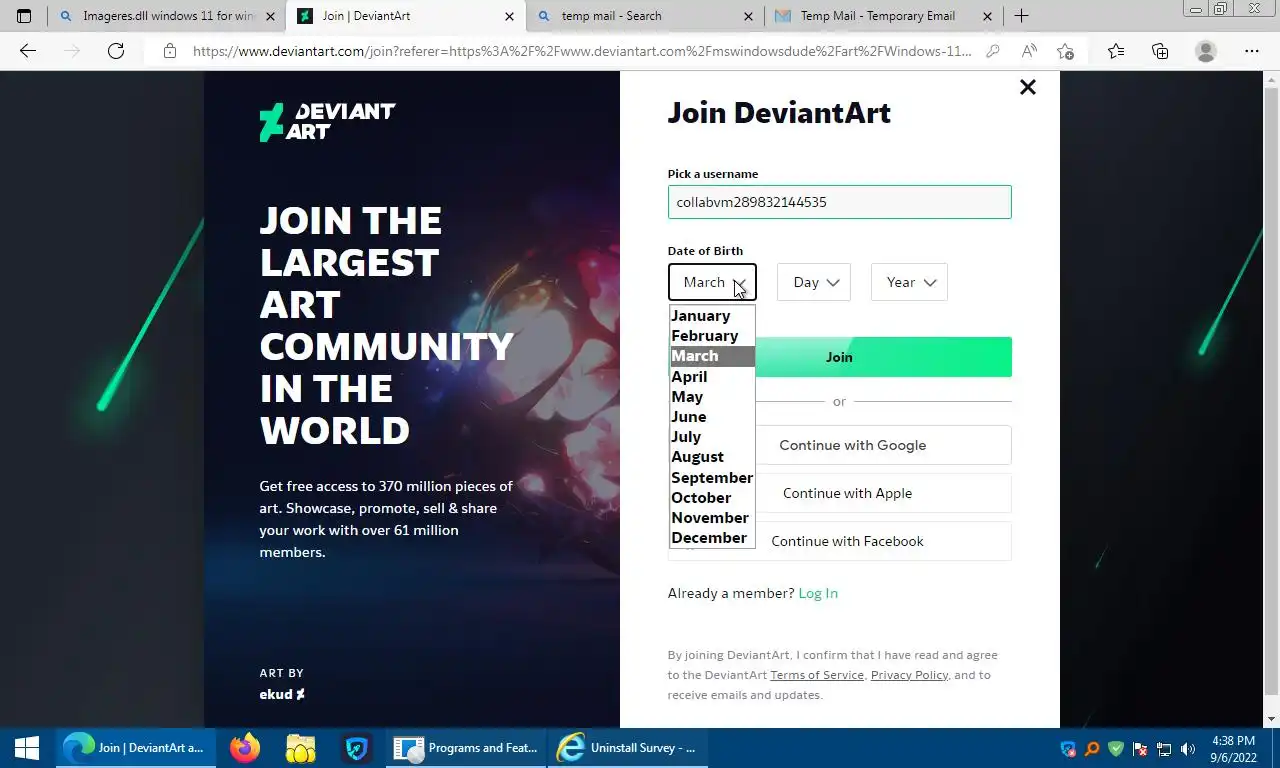Add this page to favorites

[x=1065, y=51]
